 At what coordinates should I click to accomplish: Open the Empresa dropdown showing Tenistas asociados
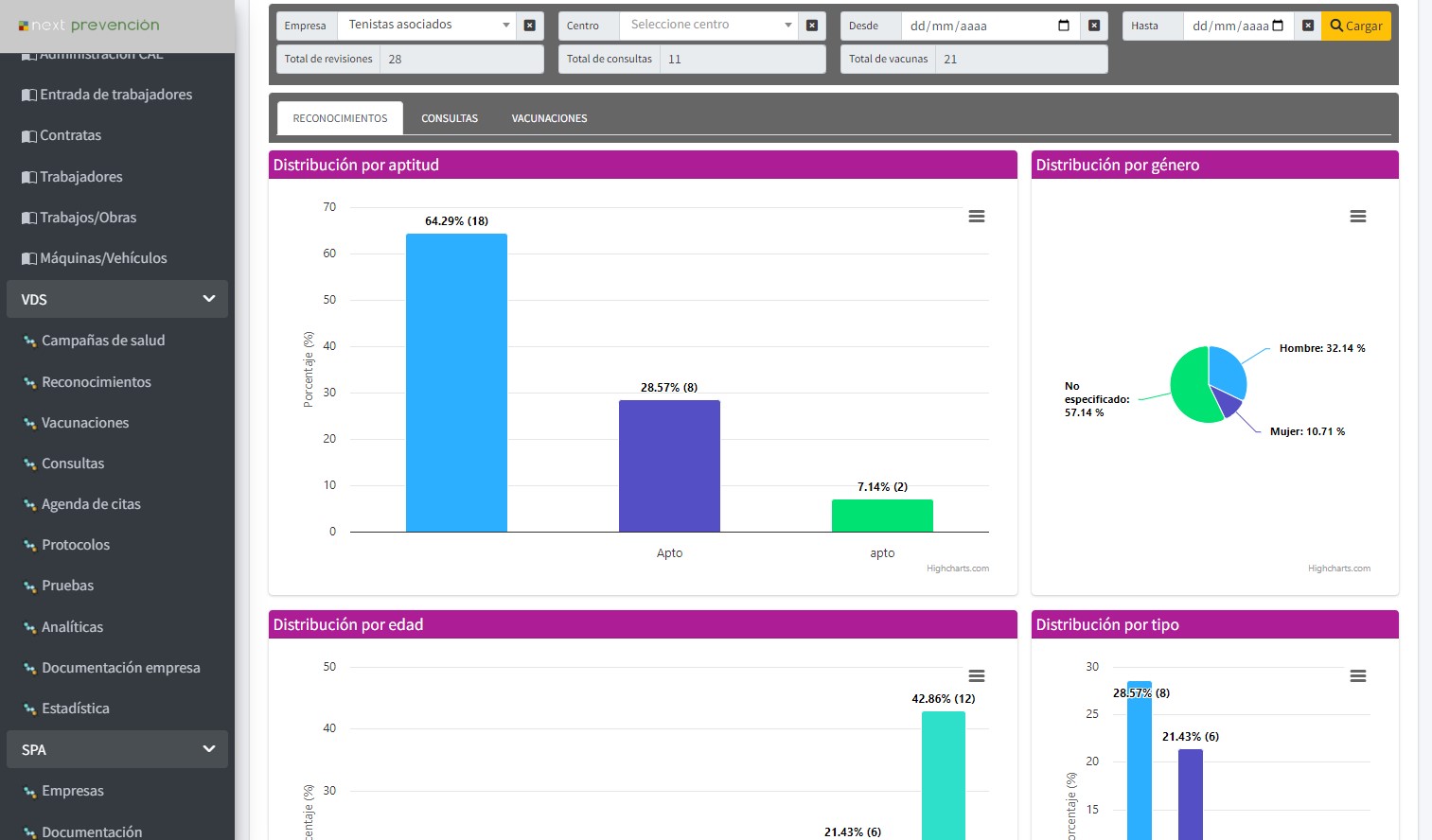click(x=427, y=26)
